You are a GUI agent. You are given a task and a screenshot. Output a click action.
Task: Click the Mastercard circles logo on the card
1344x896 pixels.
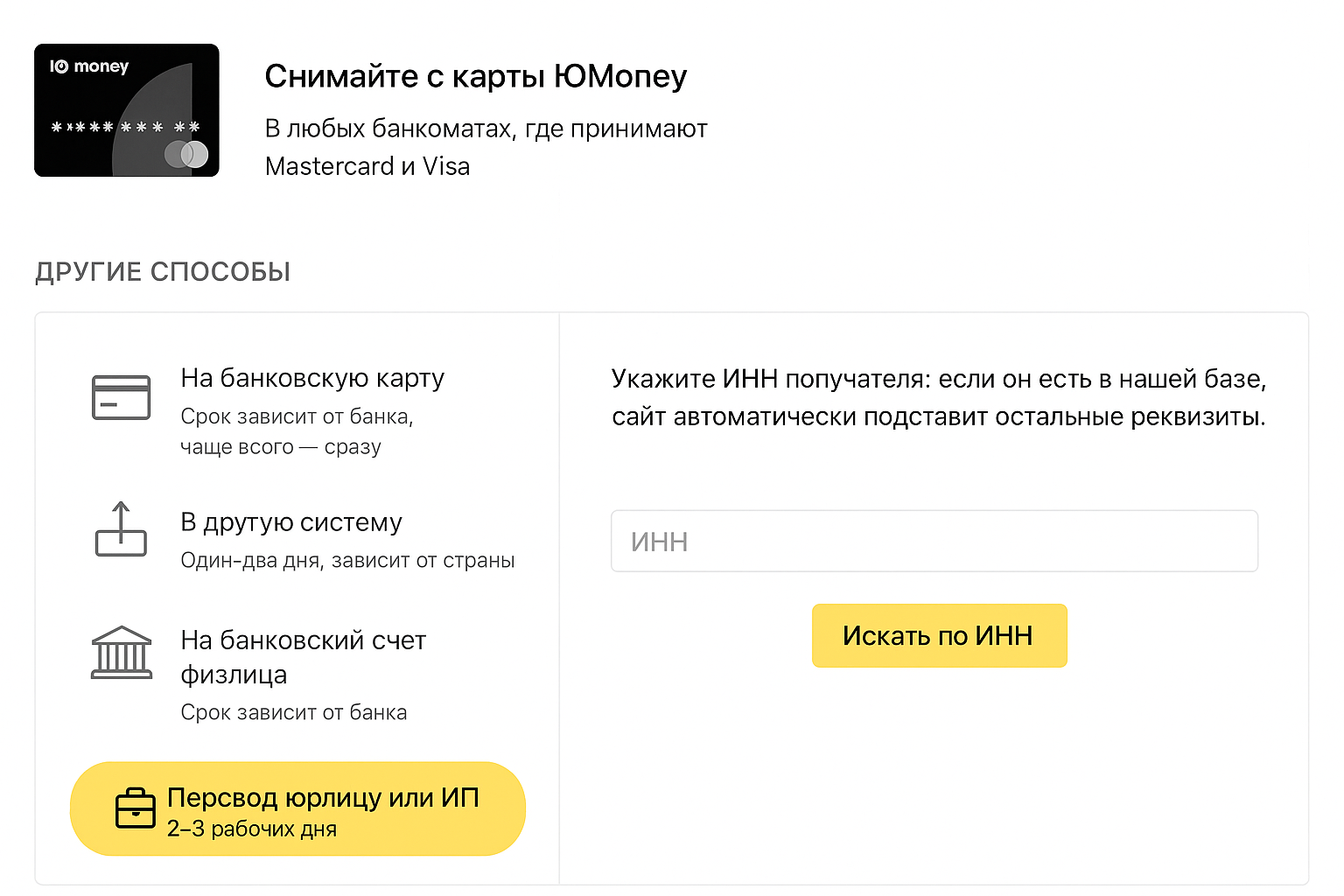click(x=186, y=155)
